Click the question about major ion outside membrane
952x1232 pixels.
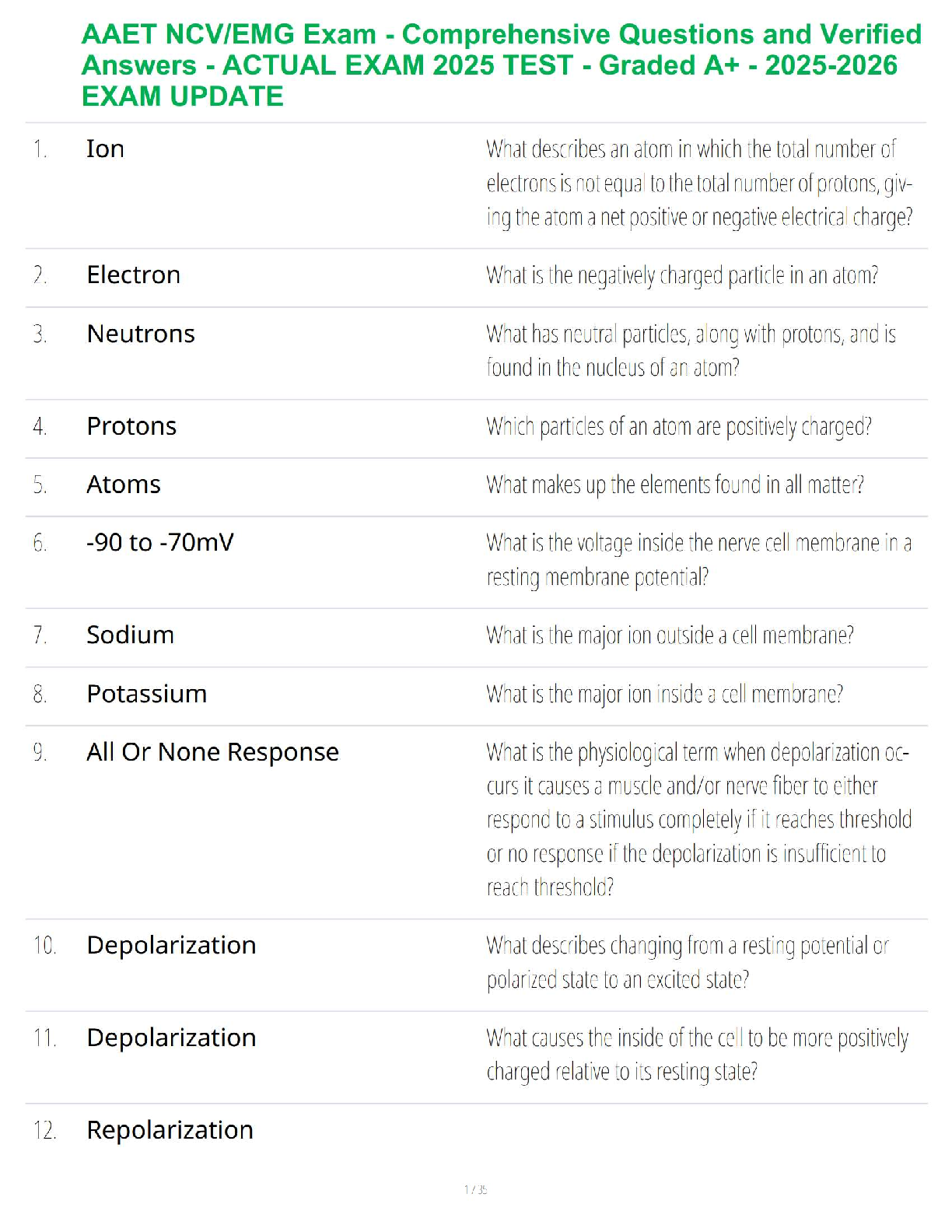coord(670,635)
